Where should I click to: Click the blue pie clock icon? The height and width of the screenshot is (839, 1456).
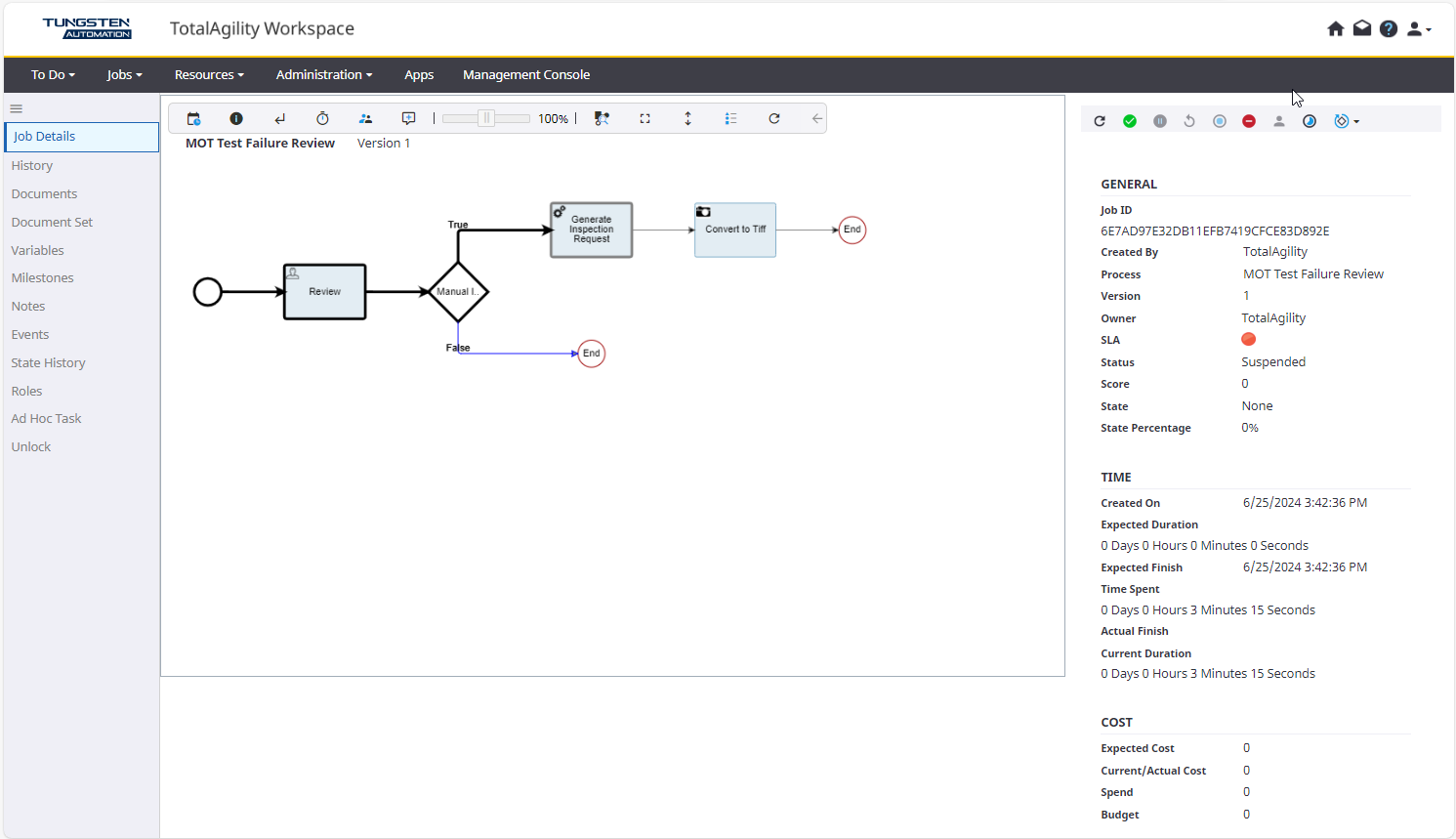(x=1310, y=121)
